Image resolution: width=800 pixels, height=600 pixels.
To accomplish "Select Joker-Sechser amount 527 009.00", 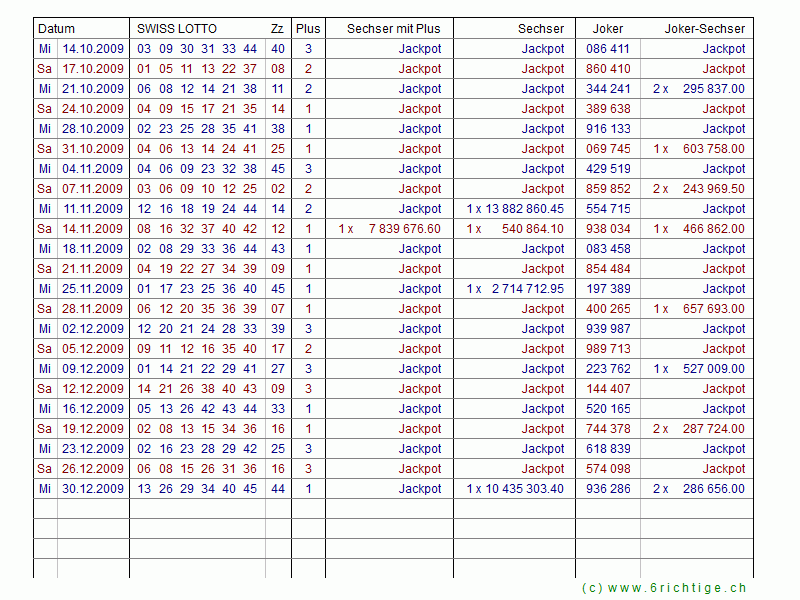I will (713, 369).
